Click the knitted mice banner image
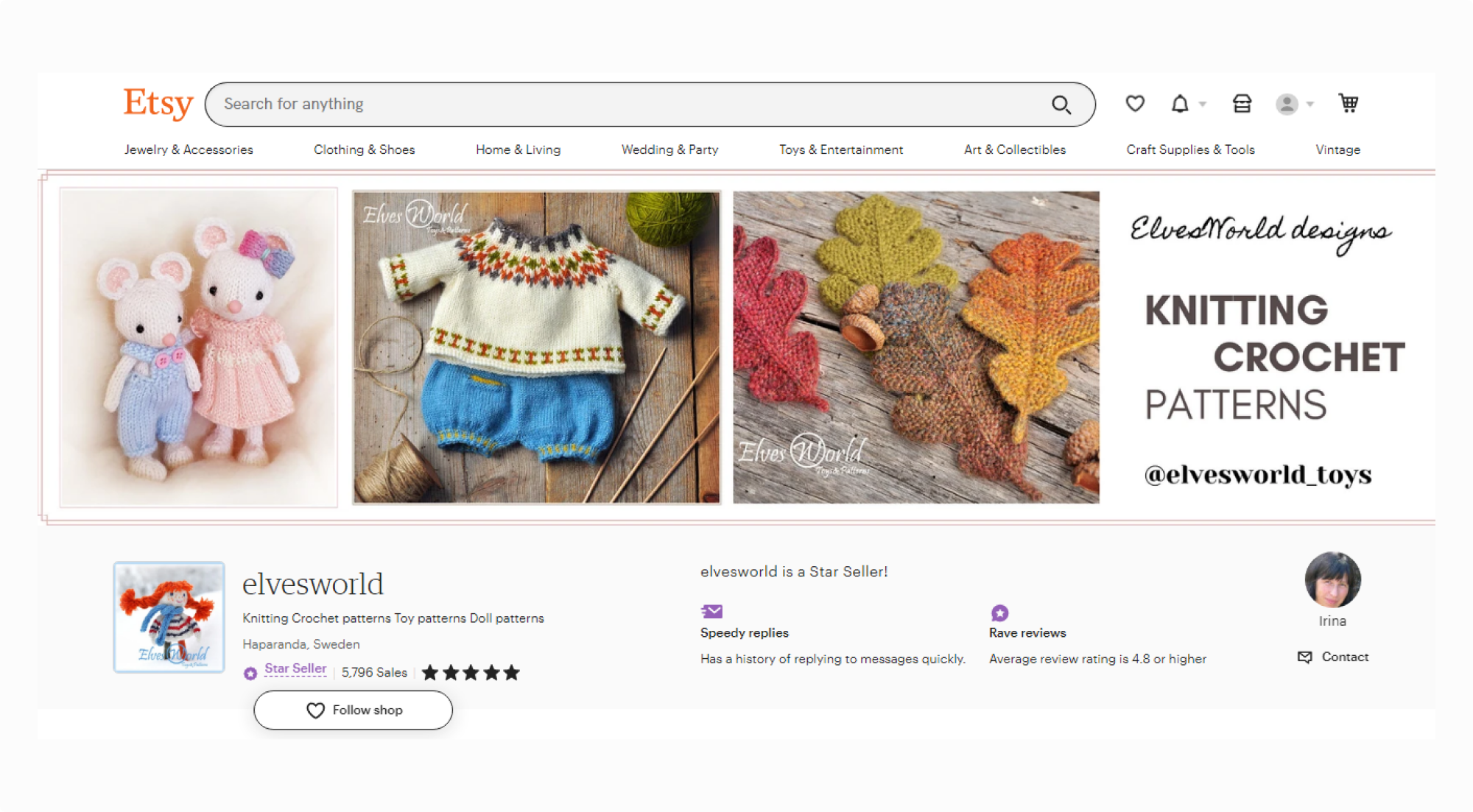Image resolution: width=1473 pixels, height=812 pixels. click(x=199, y=347)
